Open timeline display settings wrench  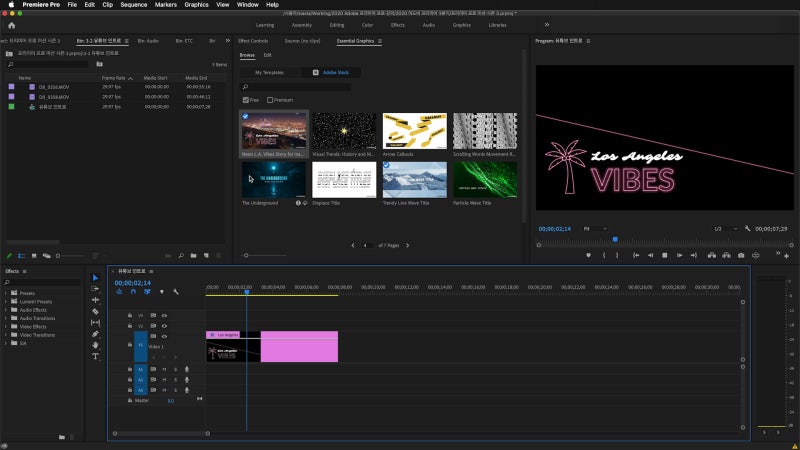click(176, 292)
